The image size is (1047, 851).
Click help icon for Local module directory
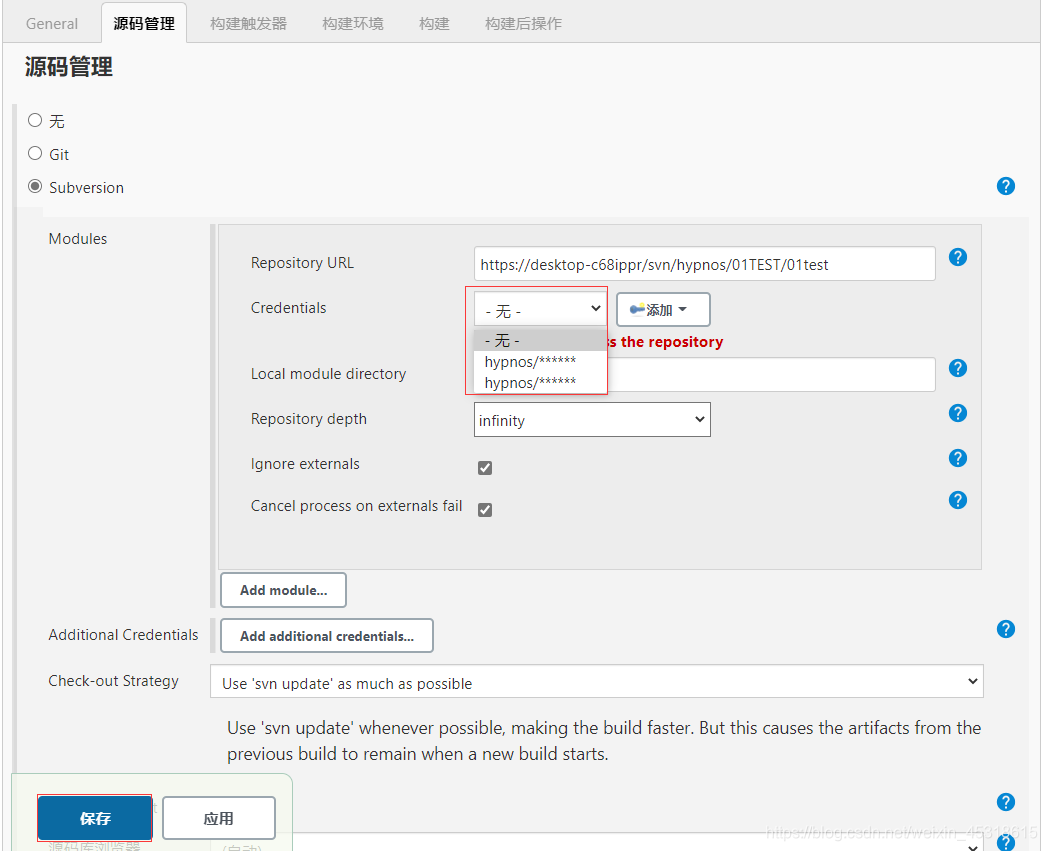958,368
